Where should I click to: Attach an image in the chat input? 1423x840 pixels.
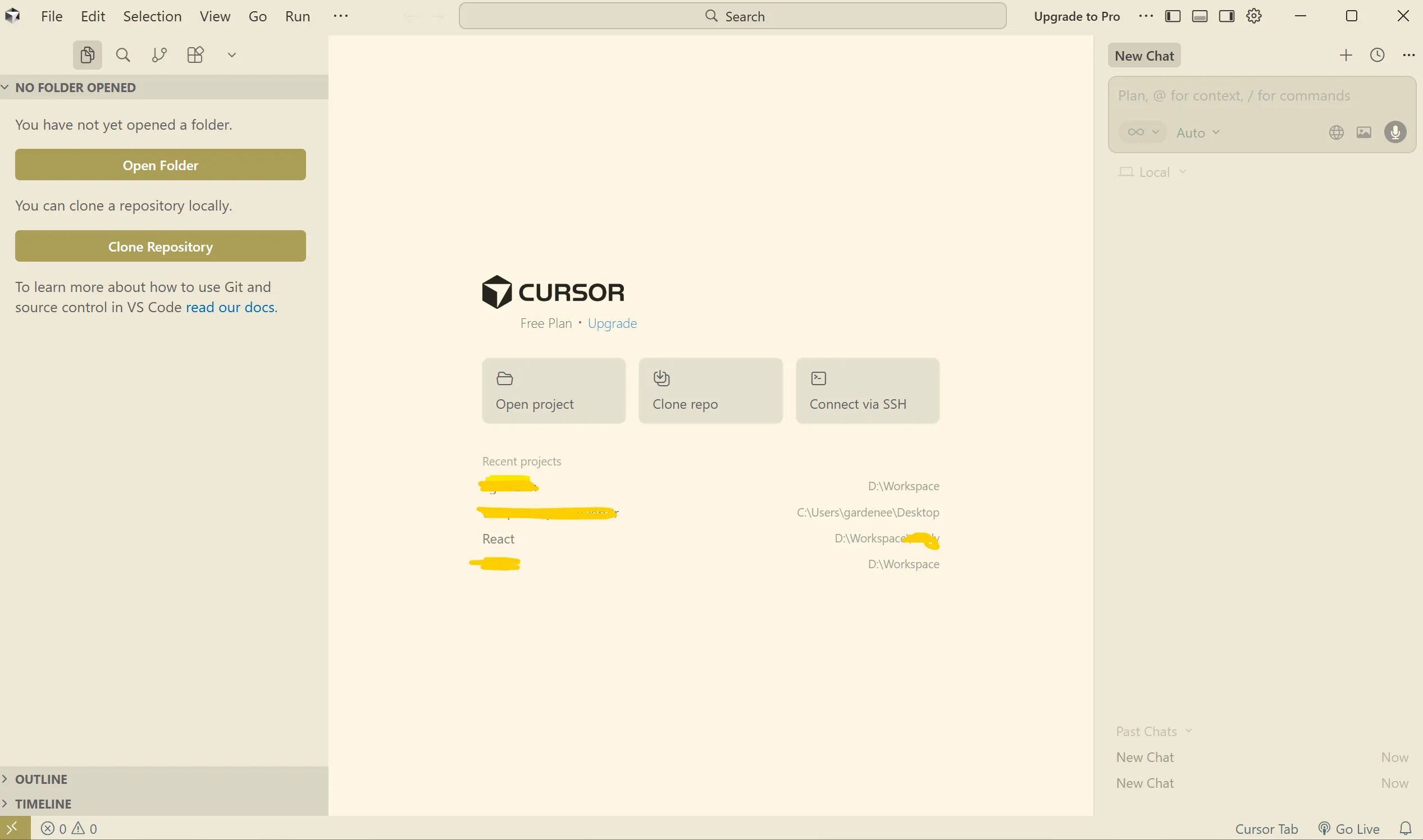point(1364,132)
